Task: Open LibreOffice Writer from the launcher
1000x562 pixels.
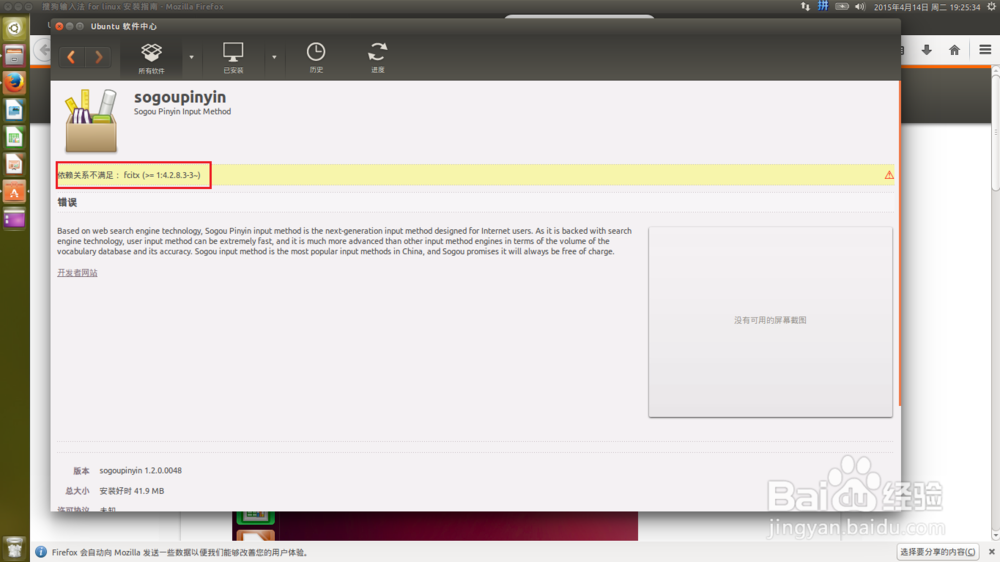Action: coord(14,110)
